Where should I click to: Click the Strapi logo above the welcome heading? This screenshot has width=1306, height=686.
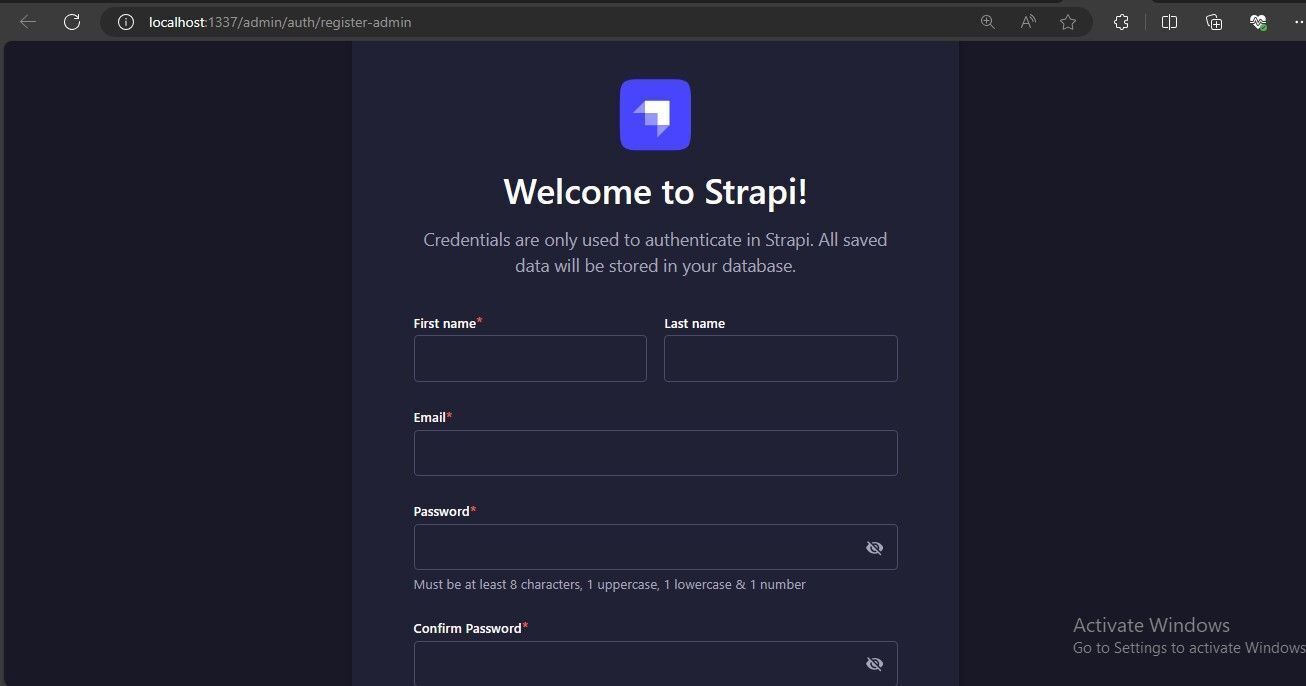(655, 114)
